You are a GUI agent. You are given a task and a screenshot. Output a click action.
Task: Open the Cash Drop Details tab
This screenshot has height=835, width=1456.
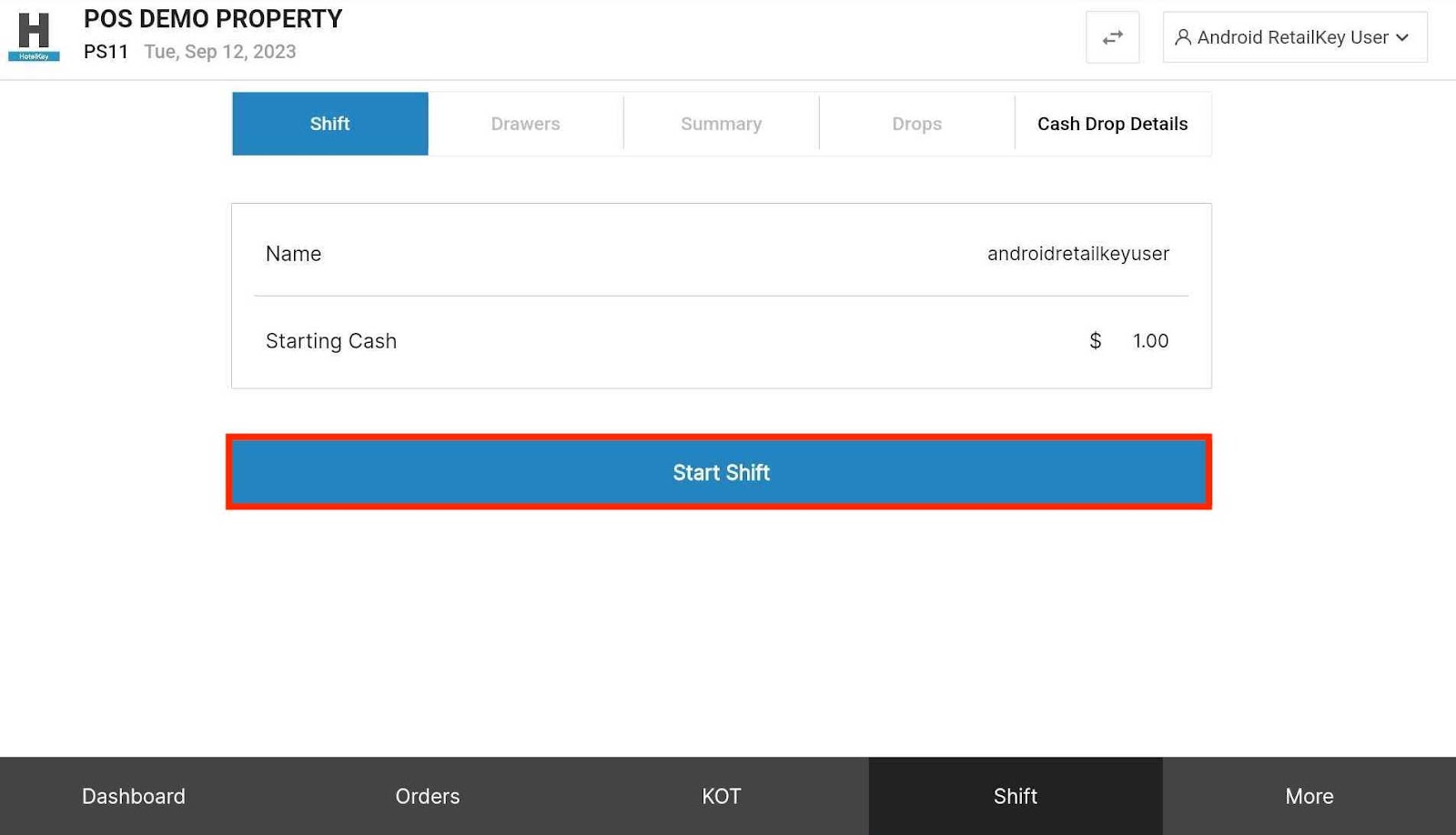click(1112, 124)
